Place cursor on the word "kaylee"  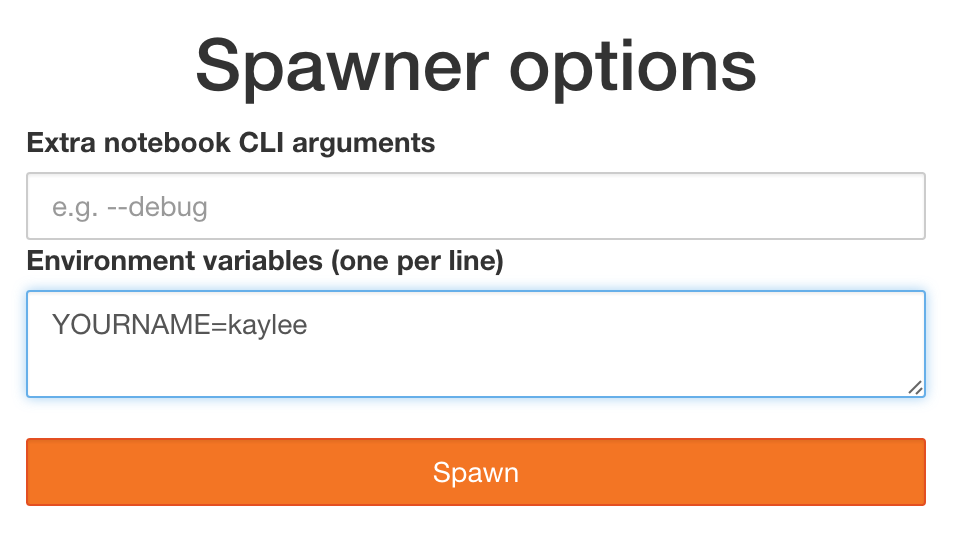(x=268, y=324)
